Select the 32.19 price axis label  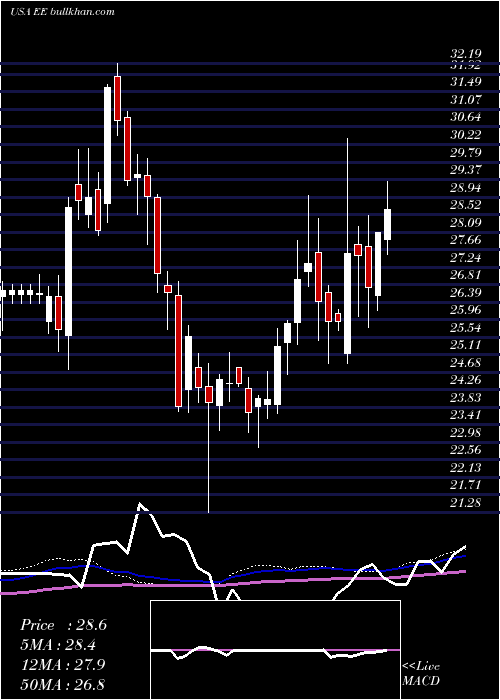click(465, 55)
